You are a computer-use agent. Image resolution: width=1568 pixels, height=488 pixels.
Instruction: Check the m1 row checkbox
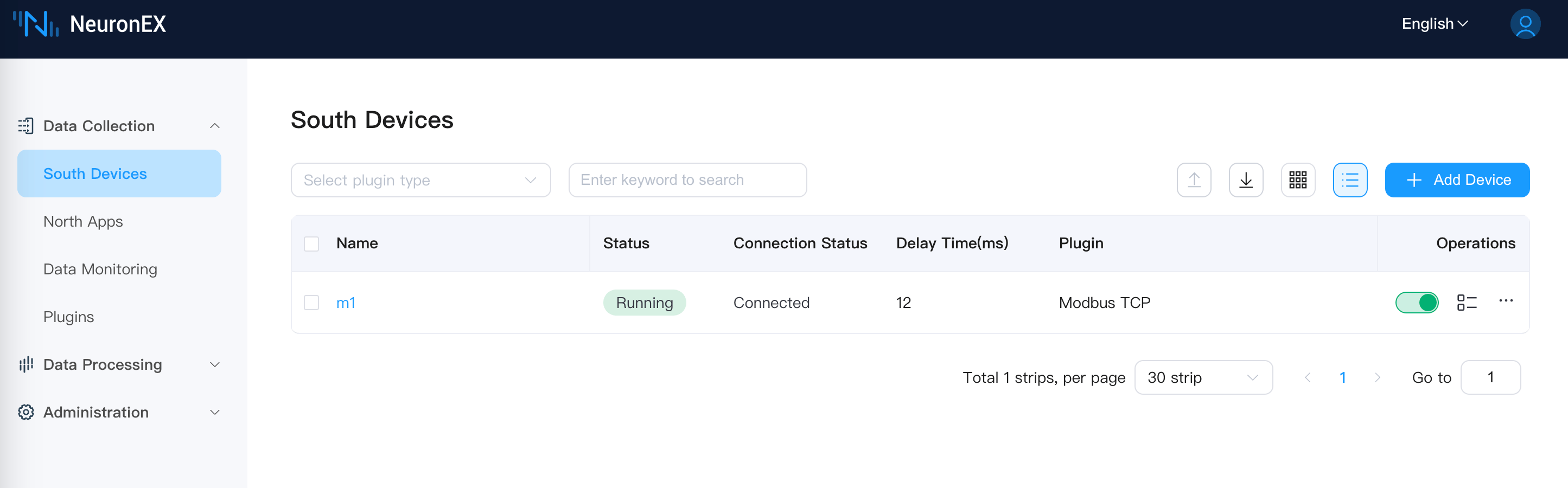[x=311, y=303]
